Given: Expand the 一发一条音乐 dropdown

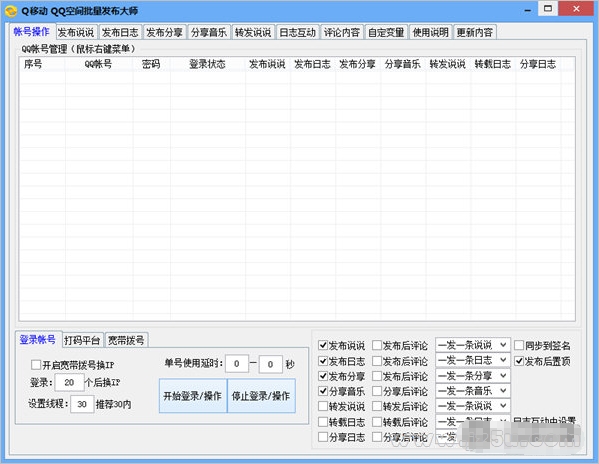Looking at the screenshot, I should (473, 391).
